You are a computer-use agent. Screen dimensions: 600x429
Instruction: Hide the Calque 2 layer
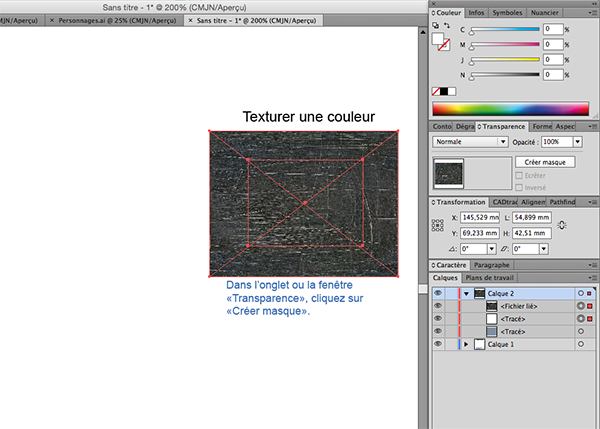point(438,293)
